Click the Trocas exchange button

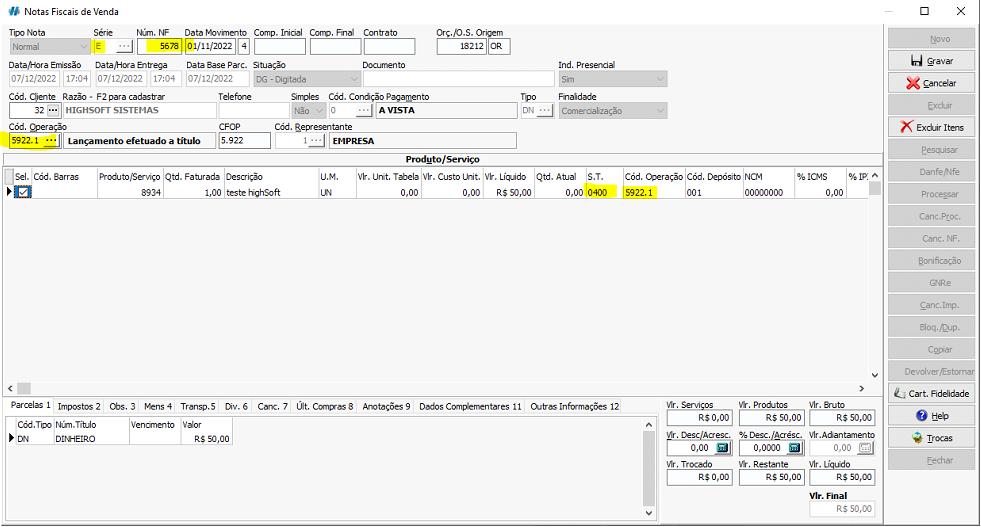coord(931,438)
